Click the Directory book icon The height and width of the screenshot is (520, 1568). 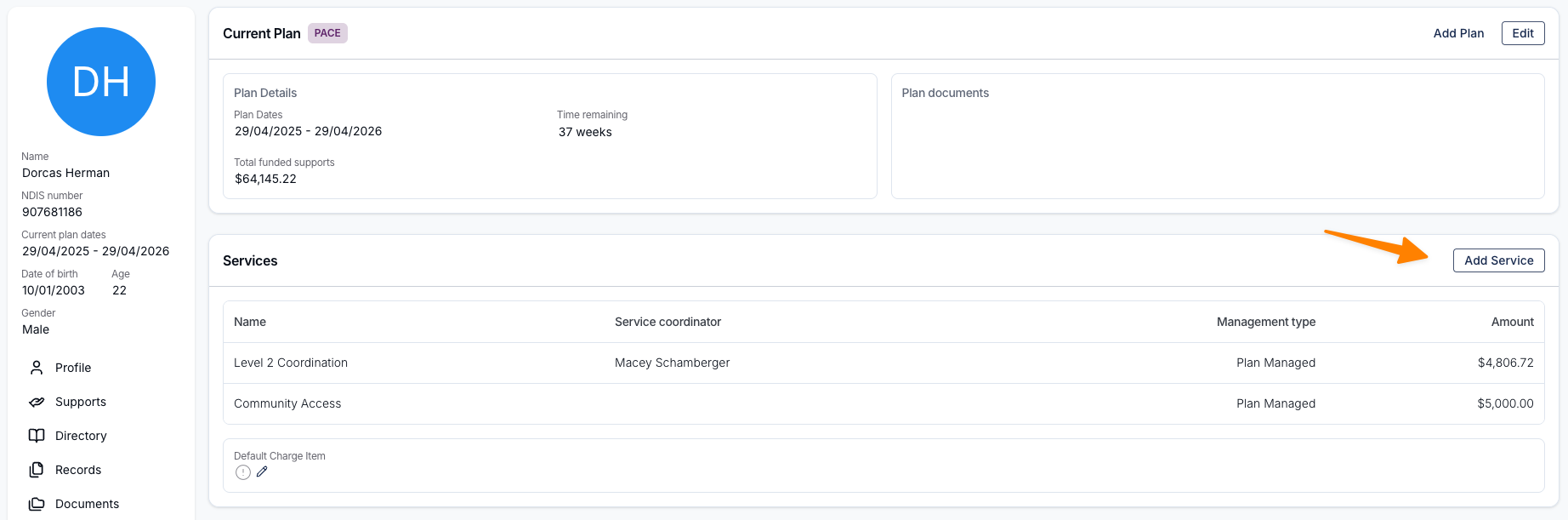pyautogui.click(x=37, y=436)
